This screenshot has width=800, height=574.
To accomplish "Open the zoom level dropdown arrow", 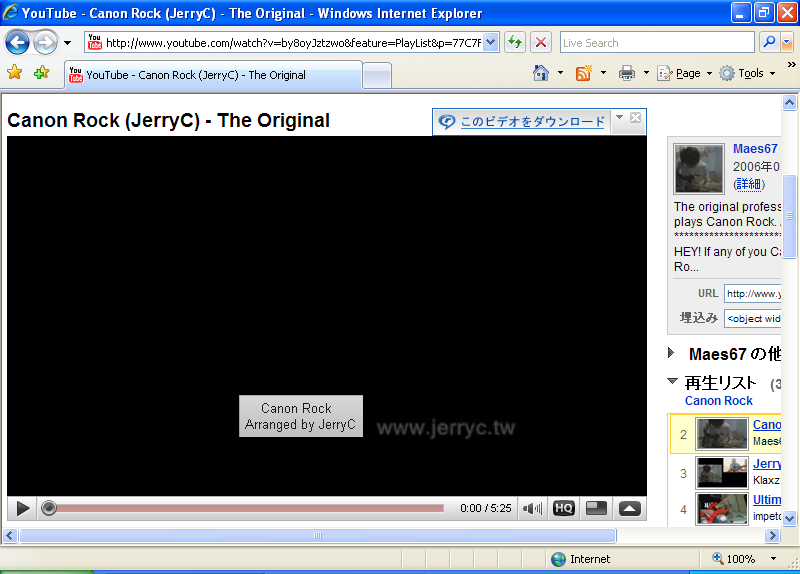I will tap(773, 559).
